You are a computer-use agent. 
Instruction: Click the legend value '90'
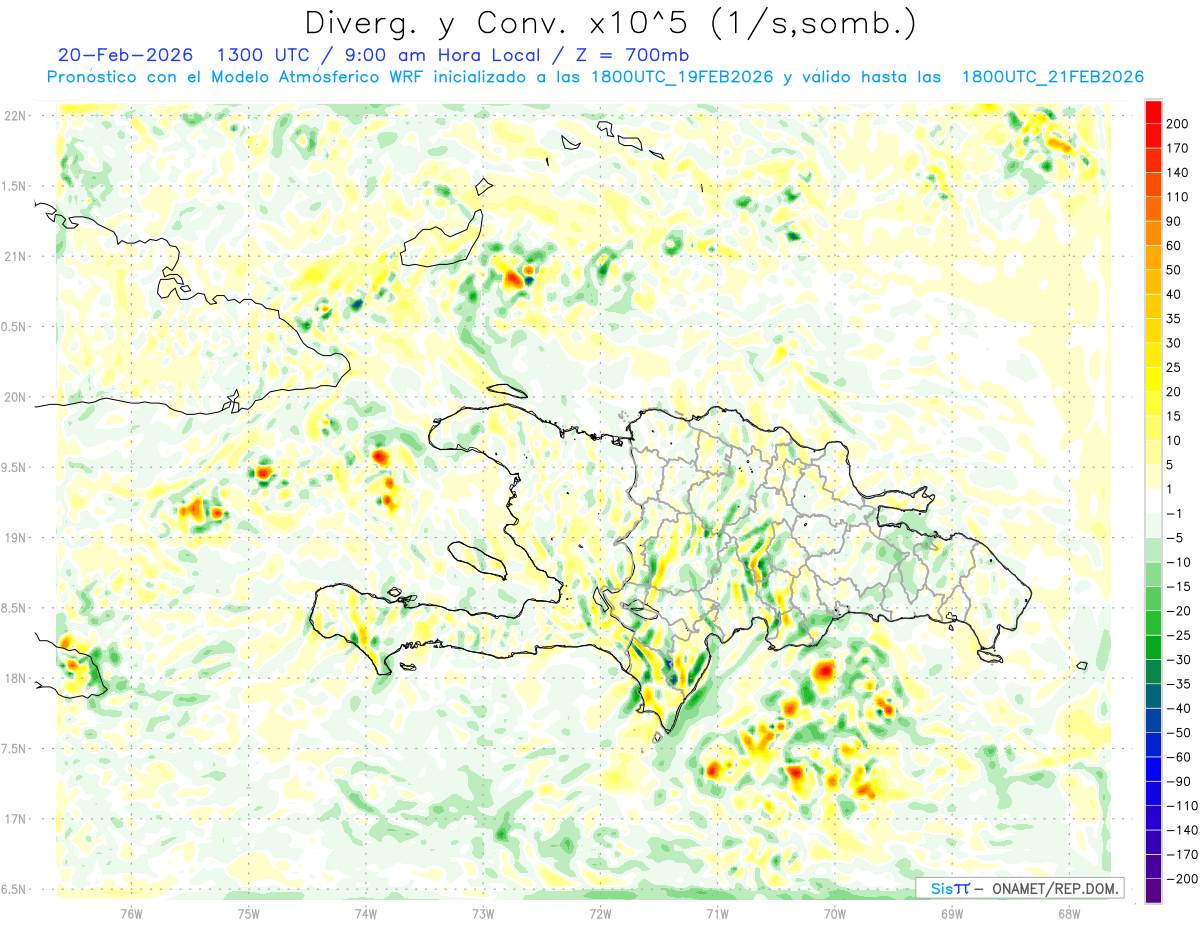(1174, 221)
